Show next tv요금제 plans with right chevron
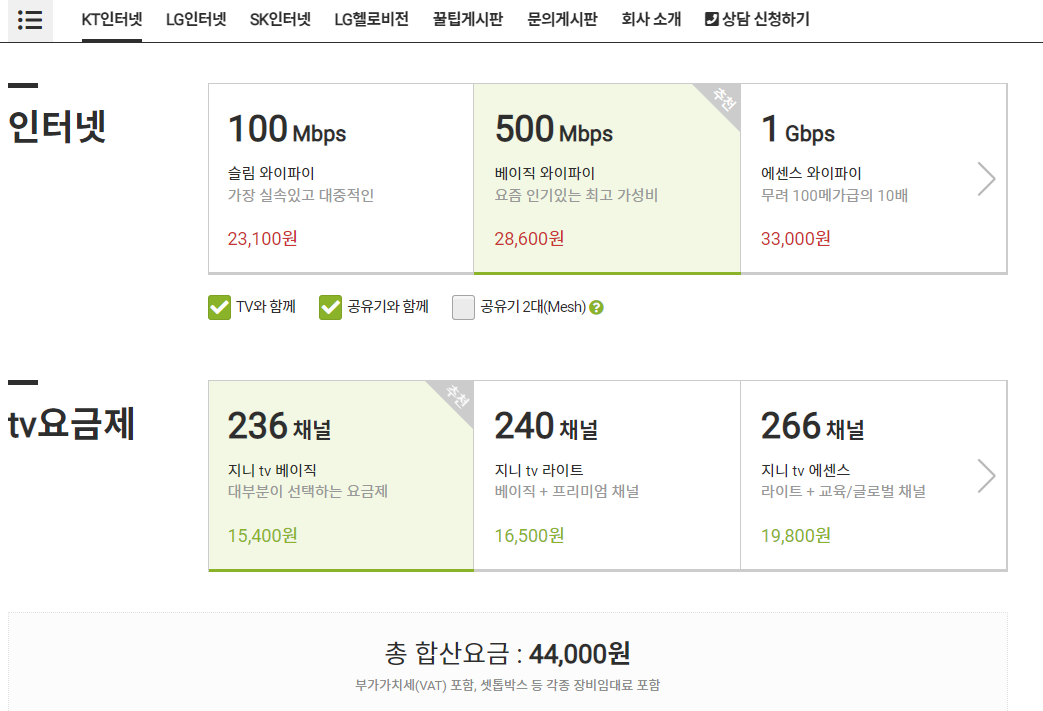This screenshot has width=1043, height=711. 986,476
